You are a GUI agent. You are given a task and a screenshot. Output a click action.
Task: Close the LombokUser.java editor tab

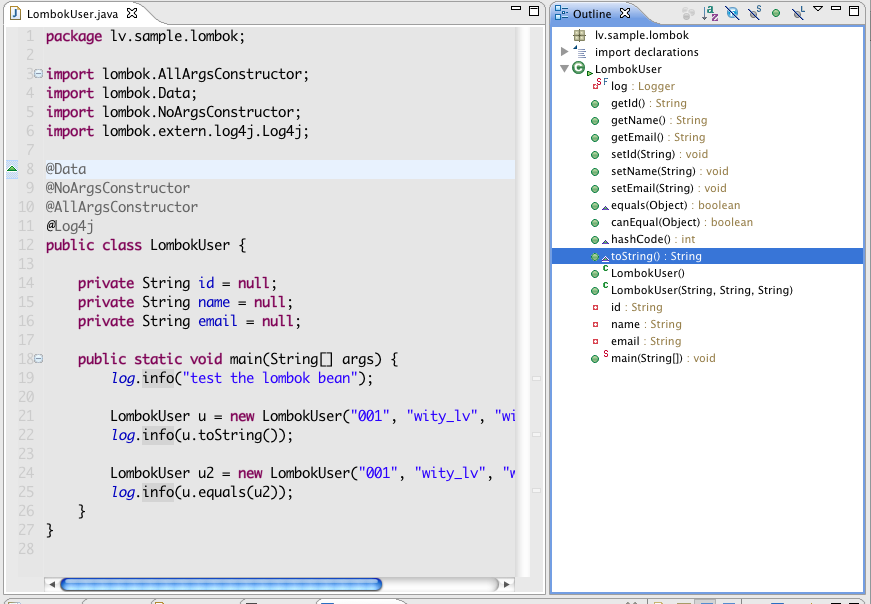[133, 13]
